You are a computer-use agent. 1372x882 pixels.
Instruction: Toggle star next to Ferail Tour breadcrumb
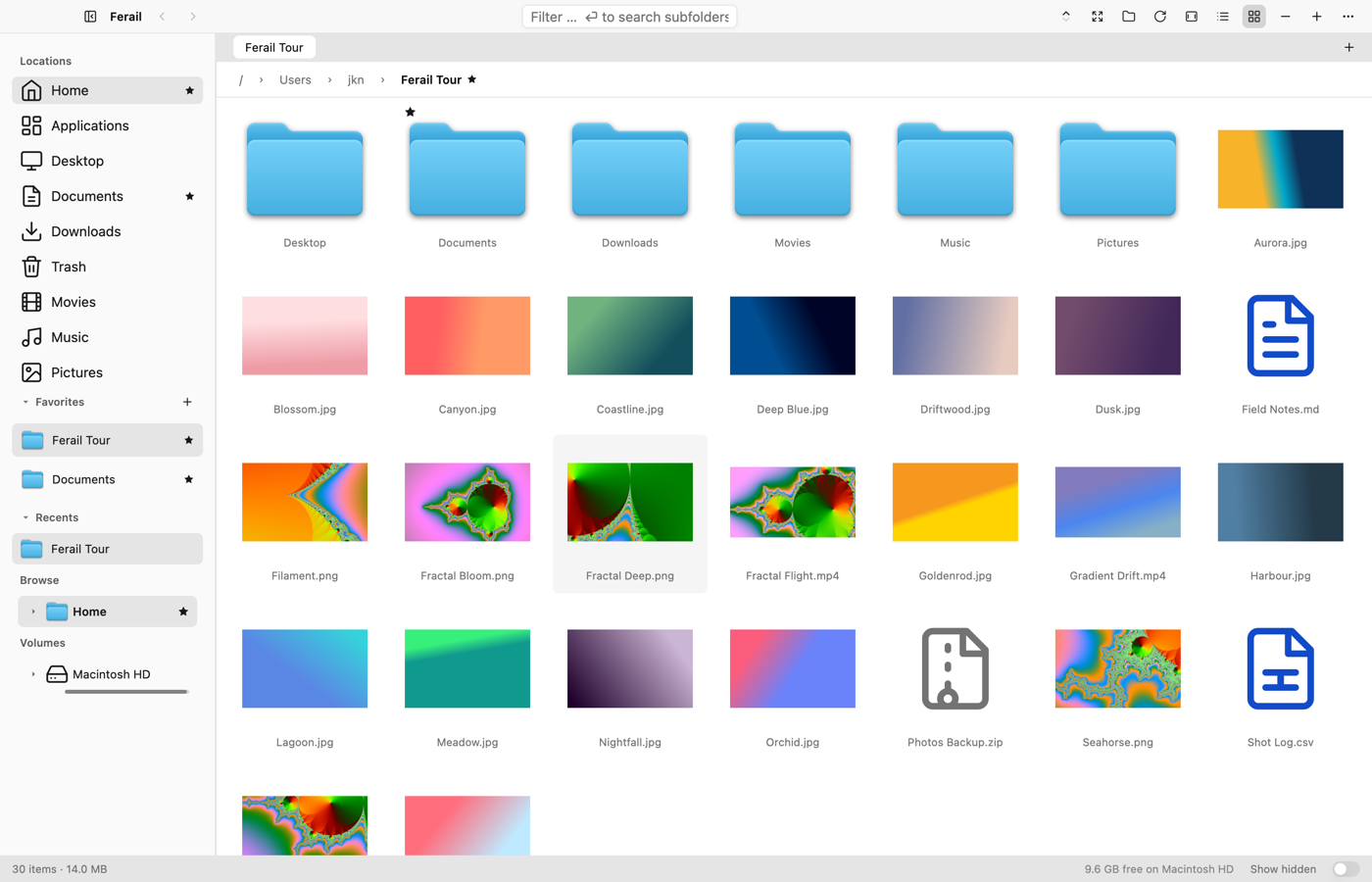(472, 79)
